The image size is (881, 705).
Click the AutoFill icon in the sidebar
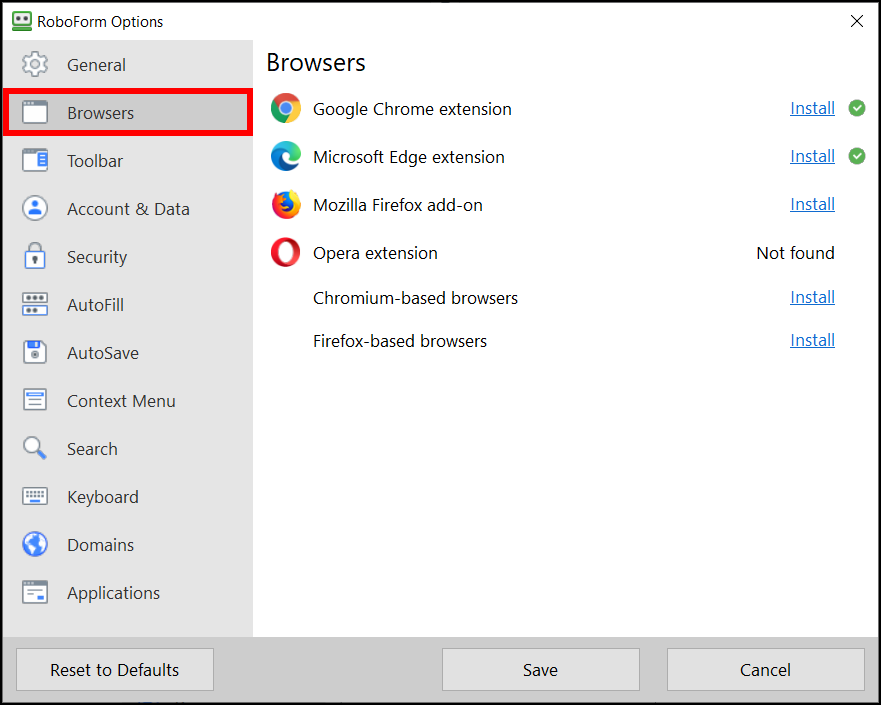35,304
